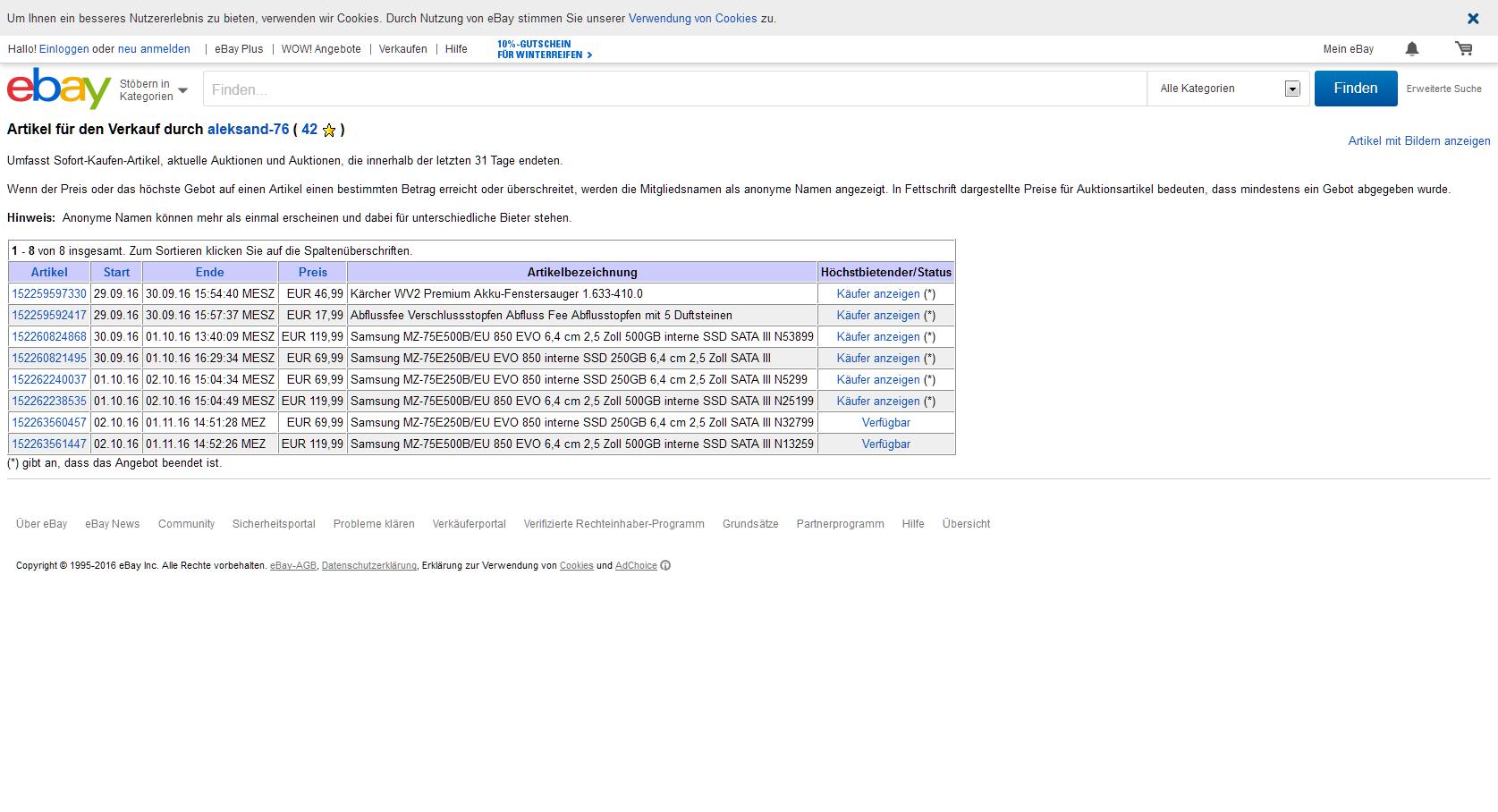Select the EUR 46,99 price cell
The height and width of the screenshot is (812, 1498).
[313, 293]
